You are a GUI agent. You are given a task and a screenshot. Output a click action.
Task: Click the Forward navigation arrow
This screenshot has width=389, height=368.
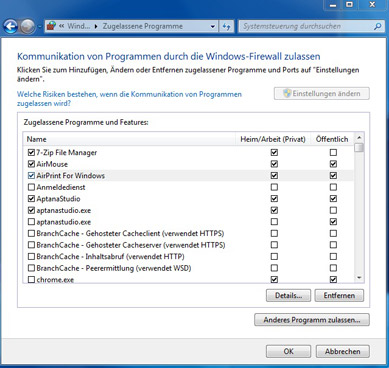pos(27,26)
